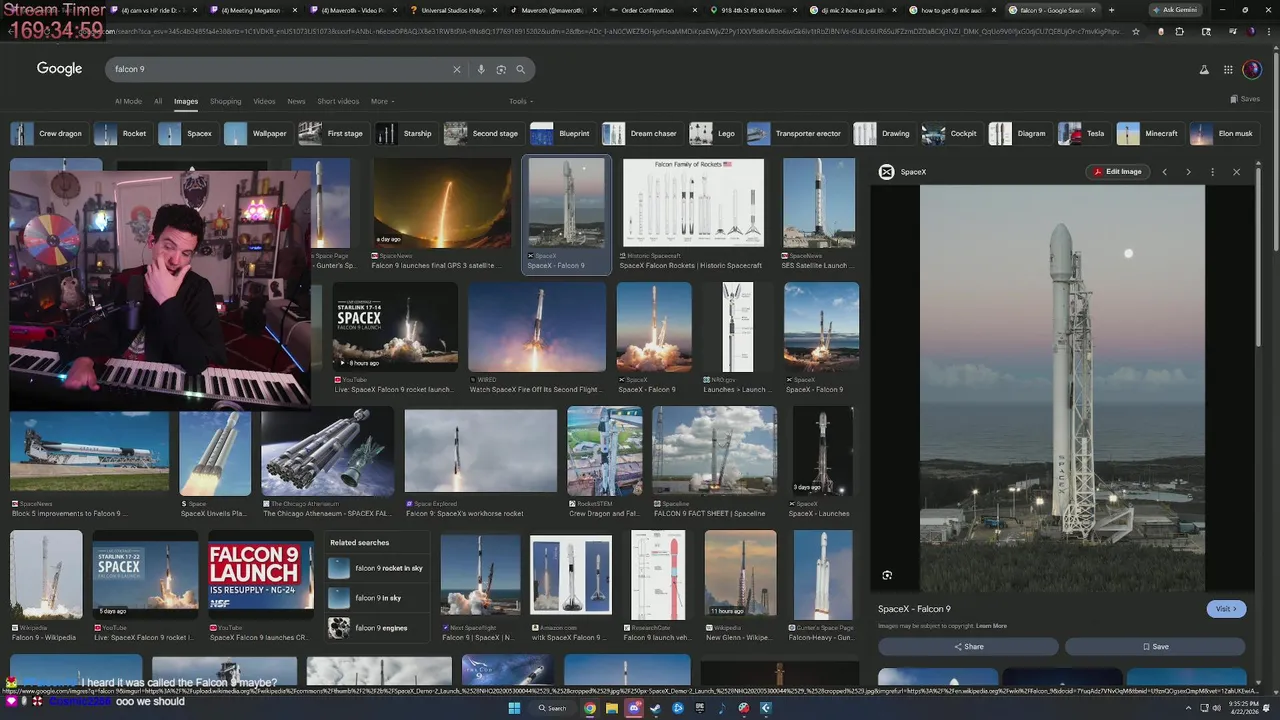Open three-dot options in image preview
Screen dimensions: 1280x720
coord(1212,172)
